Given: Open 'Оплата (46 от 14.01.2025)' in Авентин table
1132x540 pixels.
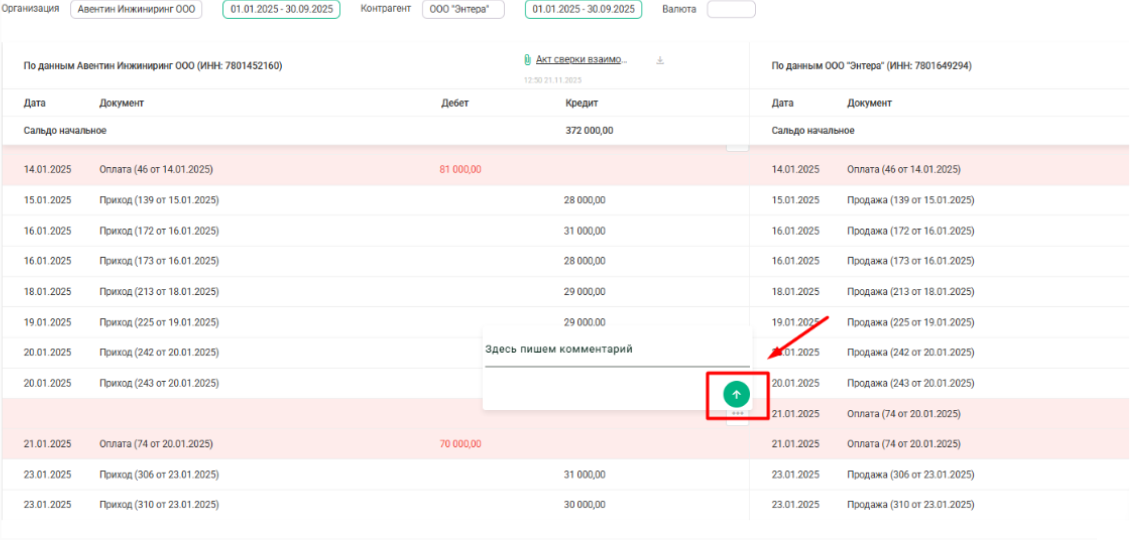Looking at the screenshot, I should [x=155, y=170].
